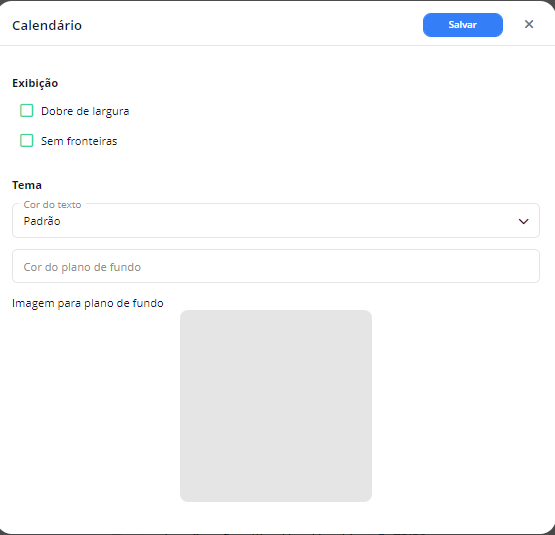Click the chevron arrow in Cor do texto

click(x=523, y=221)
